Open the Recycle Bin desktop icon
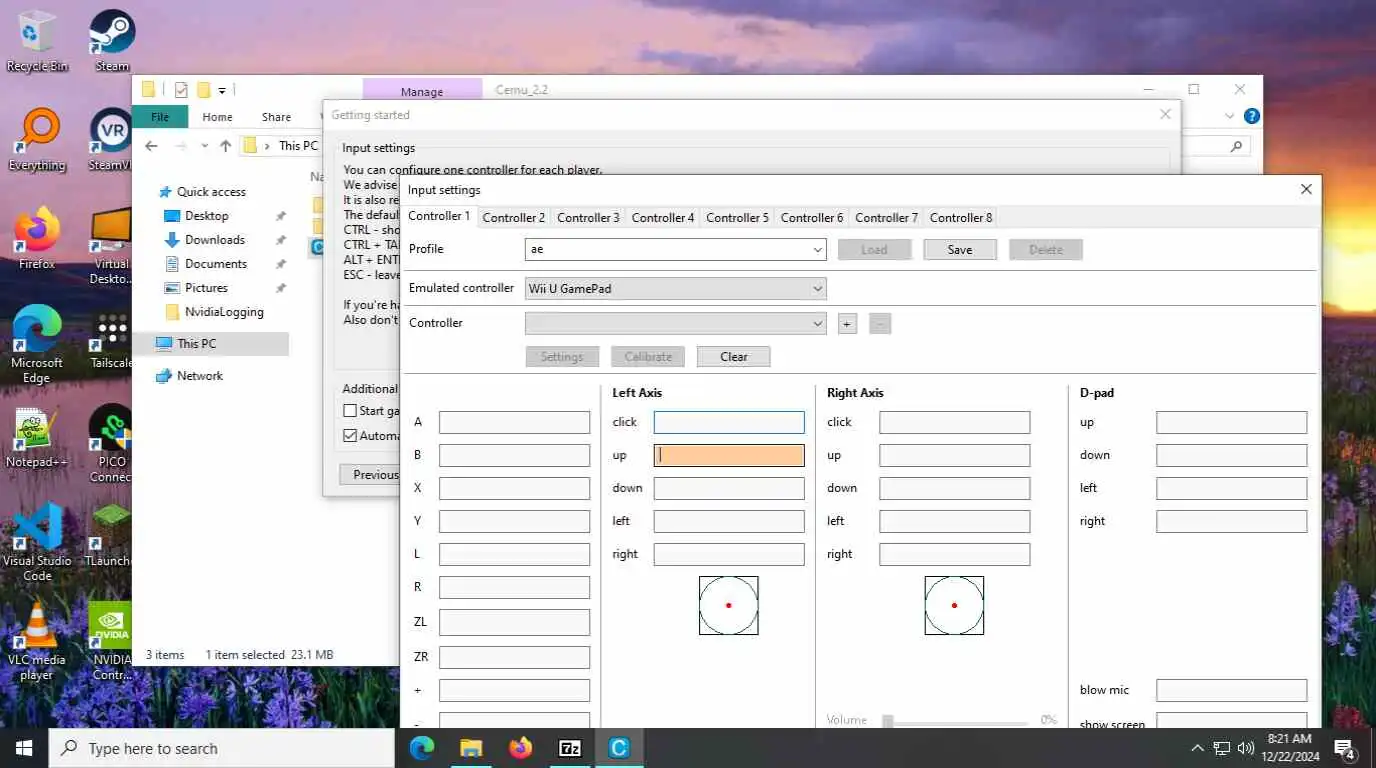Viewport: 1376px width, 768px height. [x=37, y=41]
